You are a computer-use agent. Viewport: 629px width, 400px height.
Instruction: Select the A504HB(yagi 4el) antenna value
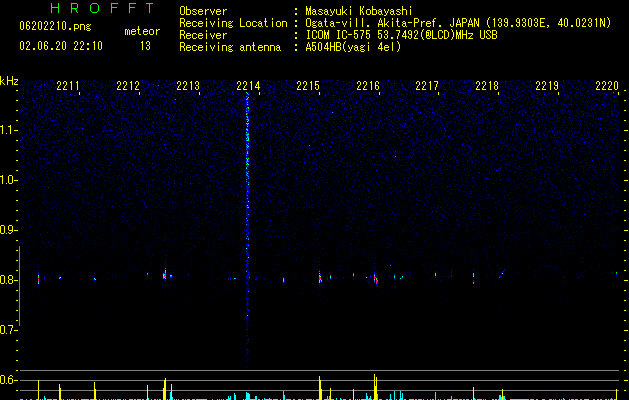click(x=353, y=47)
